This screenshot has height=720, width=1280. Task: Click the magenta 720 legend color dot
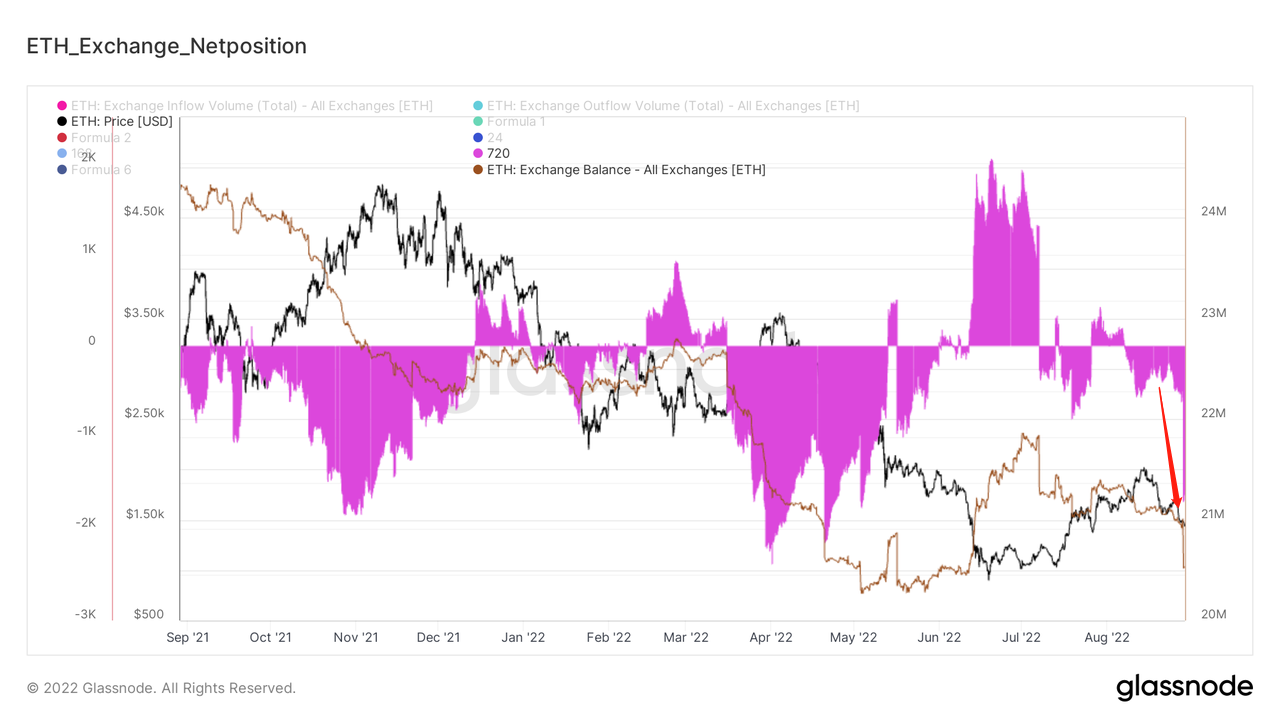tap(478, 154)
